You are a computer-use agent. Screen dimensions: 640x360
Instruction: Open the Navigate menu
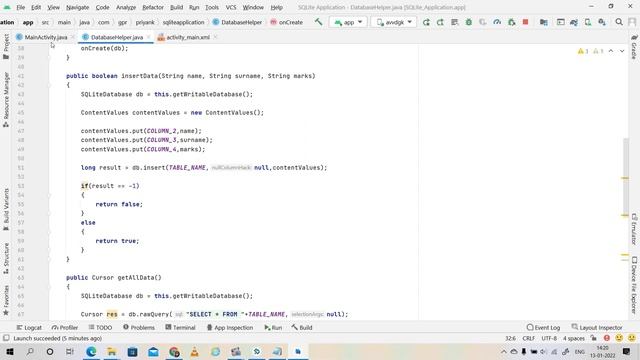(77, 7)
